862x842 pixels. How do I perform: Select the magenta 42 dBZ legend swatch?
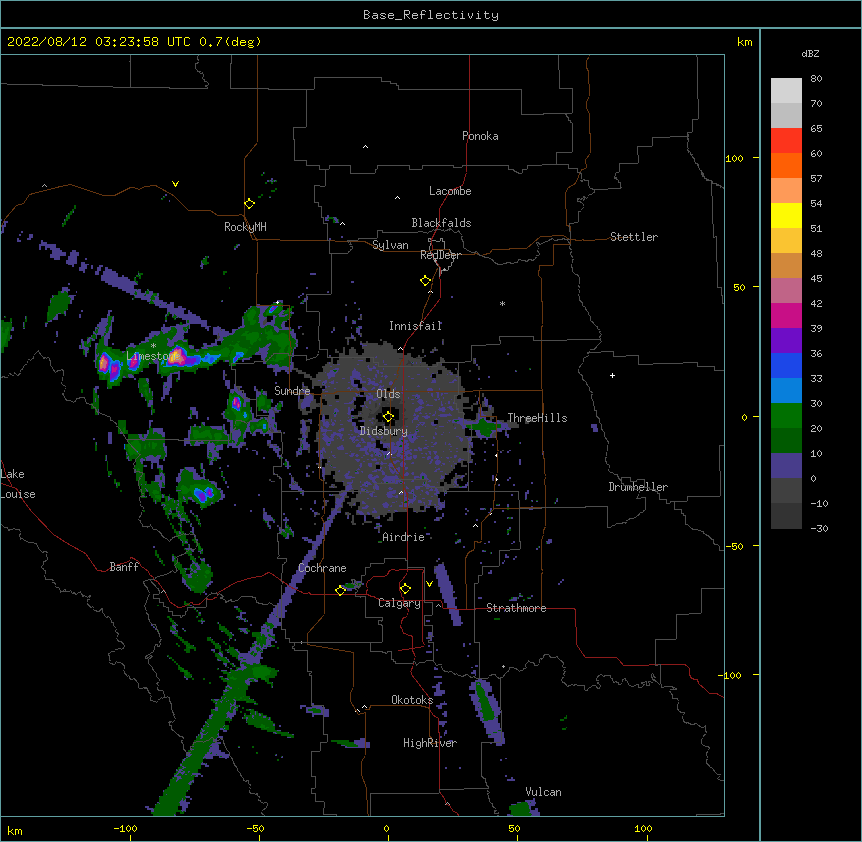click(786, 315)
